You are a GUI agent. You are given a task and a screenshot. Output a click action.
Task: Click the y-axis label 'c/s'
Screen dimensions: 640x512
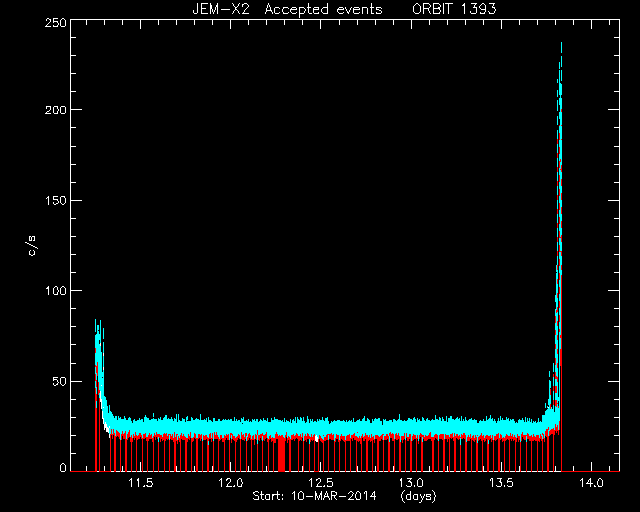32,246
